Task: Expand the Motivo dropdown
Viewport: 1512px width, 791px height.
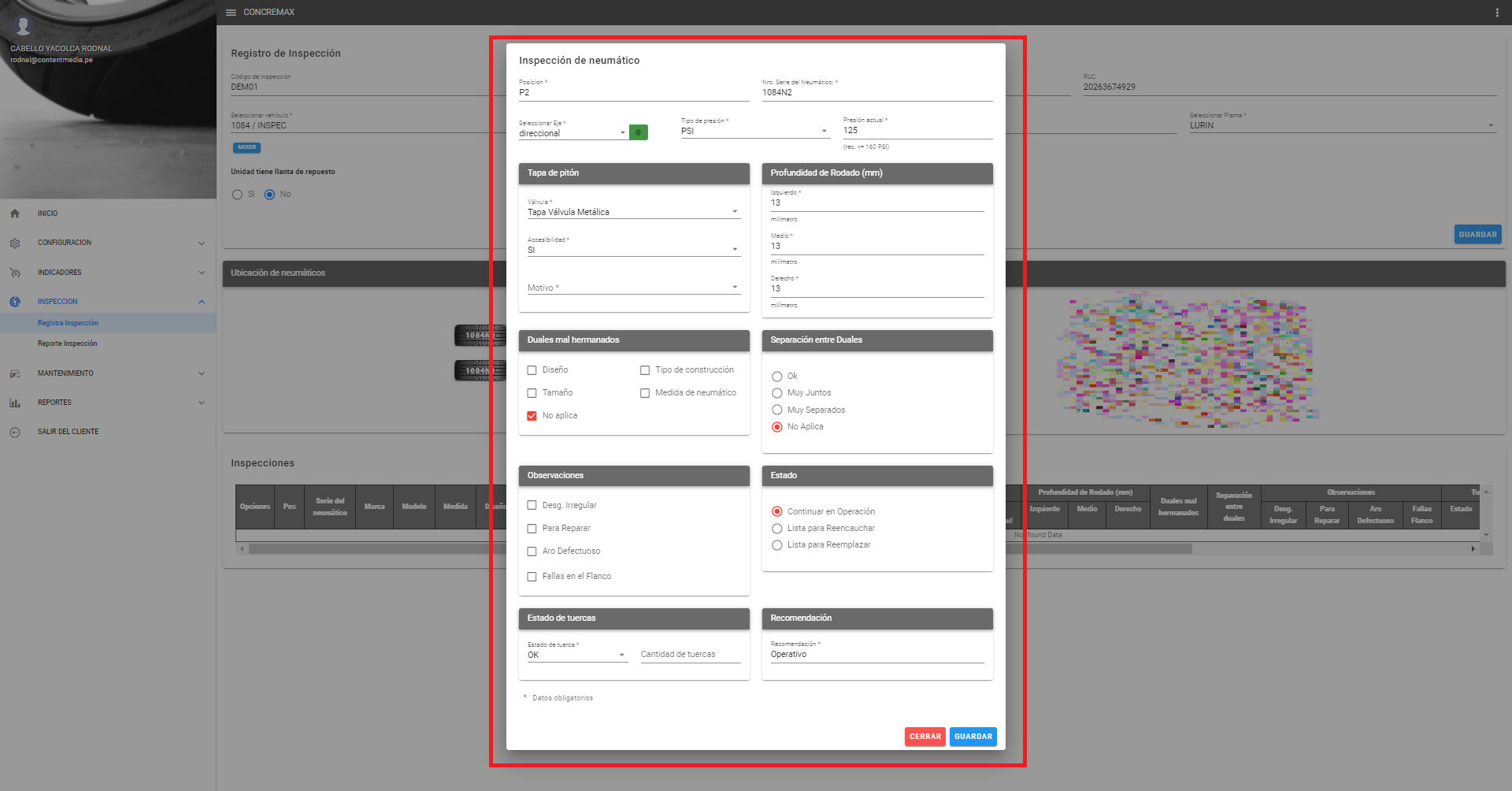Action: pyautogui.click(x=633, y=288)
